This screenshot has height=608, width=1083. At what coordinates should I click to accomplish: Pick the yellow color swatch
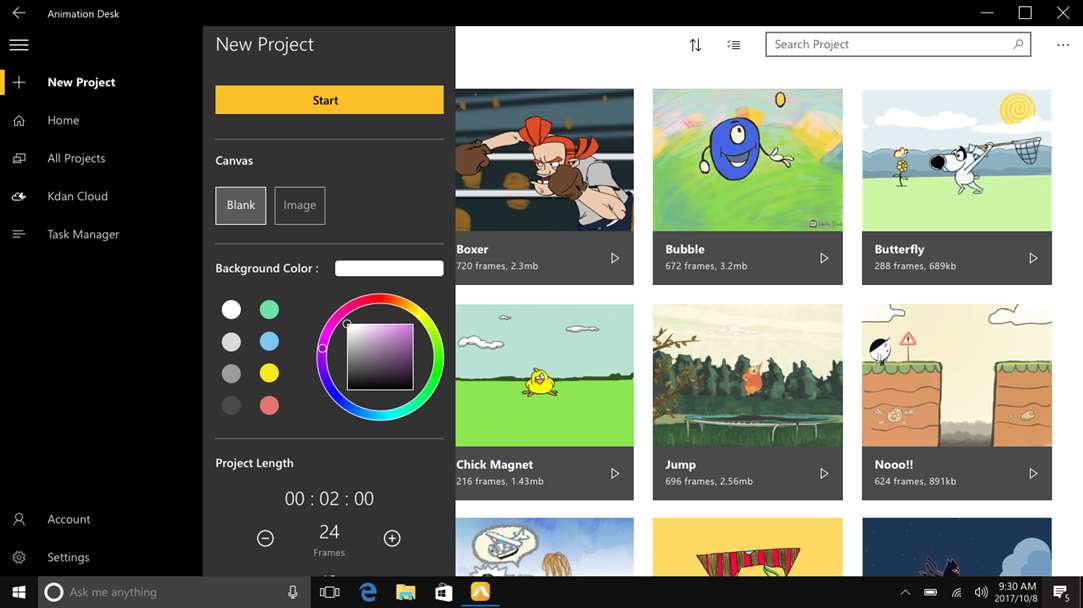click(269, 373)
